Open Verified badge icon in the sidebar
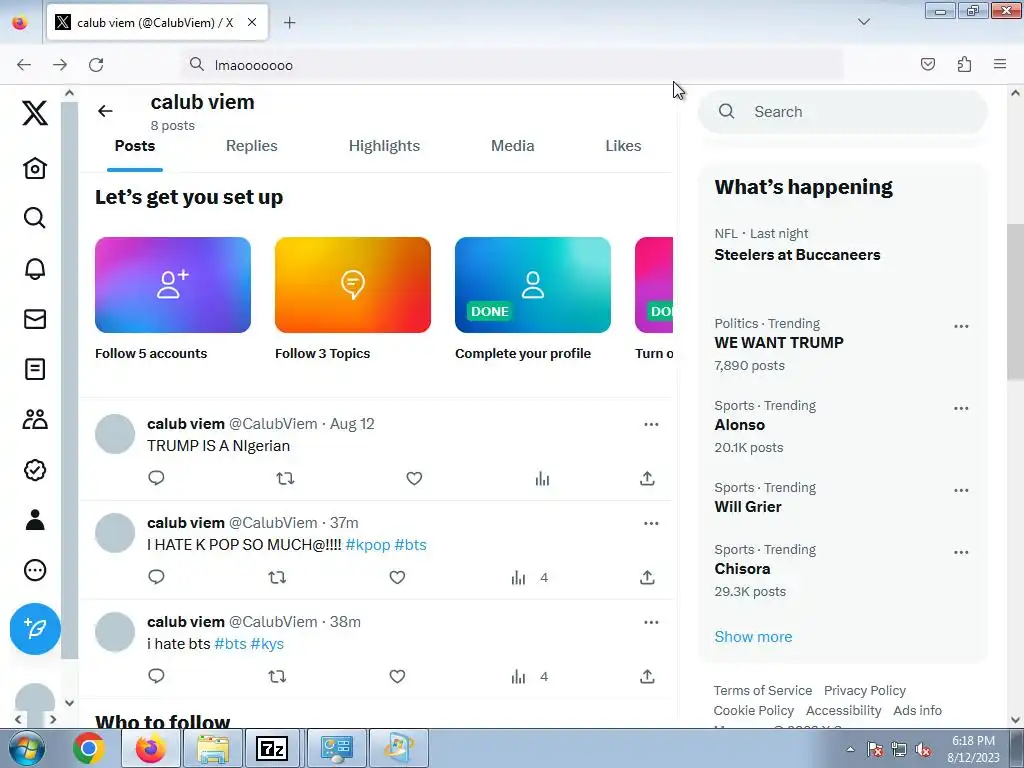The image size is (1024, 768). tap(35, 470)
